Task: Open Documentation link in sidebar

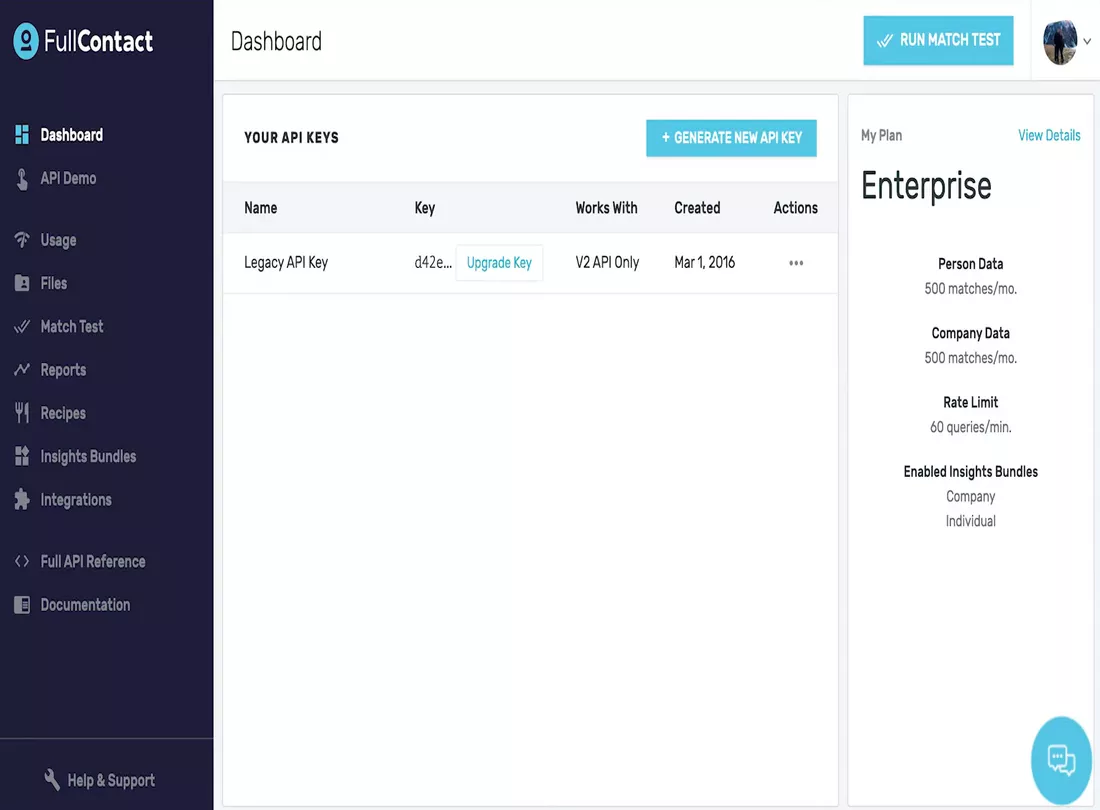Action: (85, 605)
